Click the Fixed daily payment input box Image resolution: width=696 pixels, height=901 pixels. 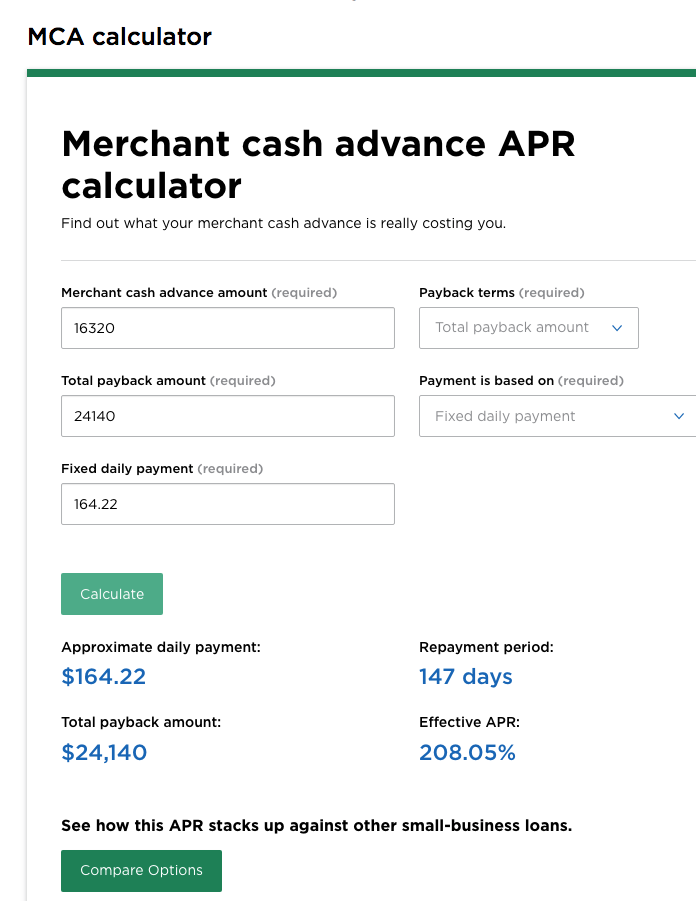click(227, 504)
